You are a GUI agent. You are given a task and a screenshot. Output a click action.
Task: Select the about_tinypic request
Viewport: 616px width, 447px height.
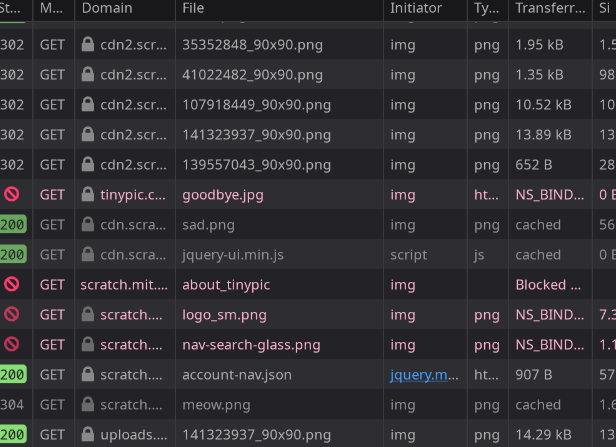click(x=226, y=285)
